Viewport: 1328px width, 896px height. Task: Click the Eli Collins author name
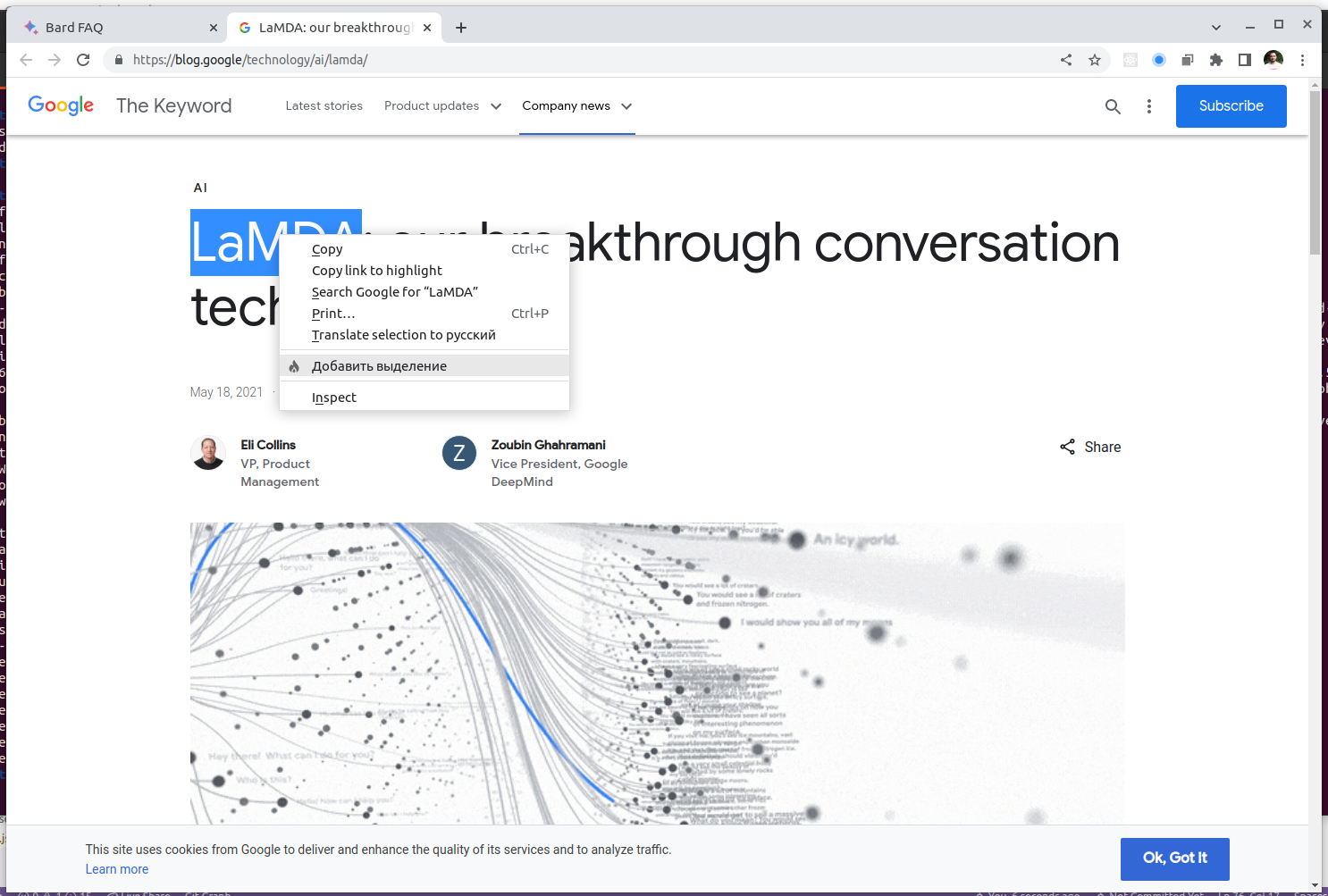268,445
